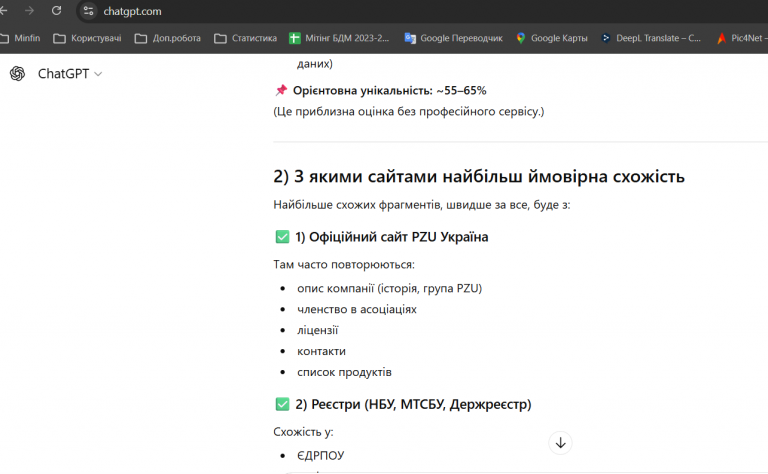
Task: Jump to bottom with the down-arrow button
Action: [x=560, y=443]
